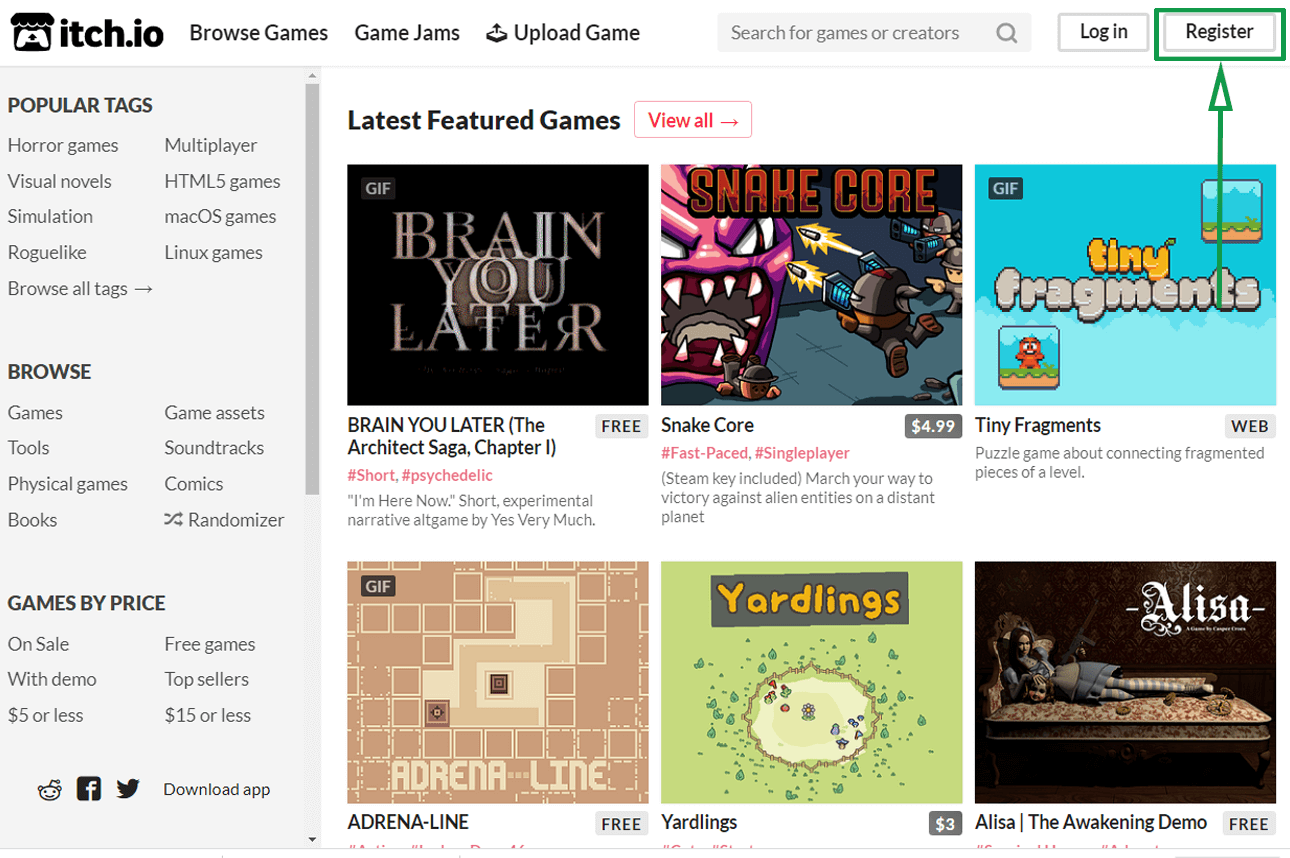Open Soundtracks category
The height and width of the screenshot is (858, 1290).
tap(214, 448)
